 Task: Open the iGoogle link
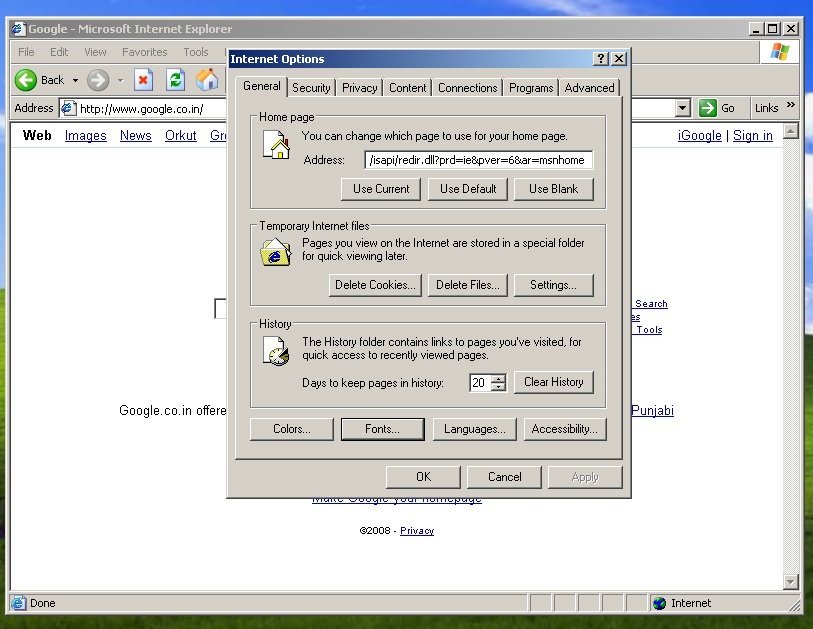coord(699,135)
